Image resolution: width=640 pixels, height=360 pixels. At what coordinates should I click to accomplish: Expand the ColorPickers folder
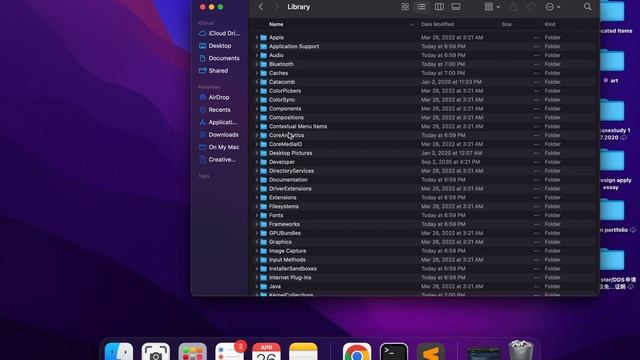(257, 91)
